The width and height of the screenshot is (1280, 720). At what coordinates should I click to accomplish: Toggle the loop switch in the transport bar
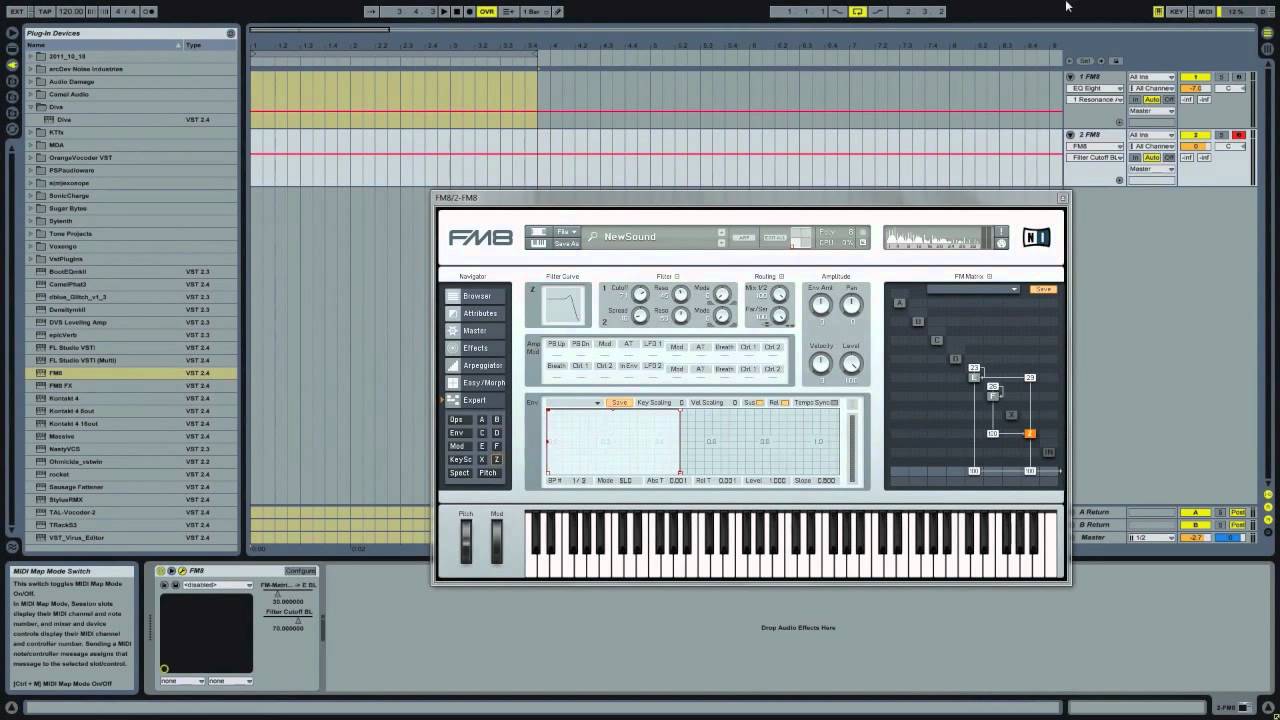pos(857,11)
